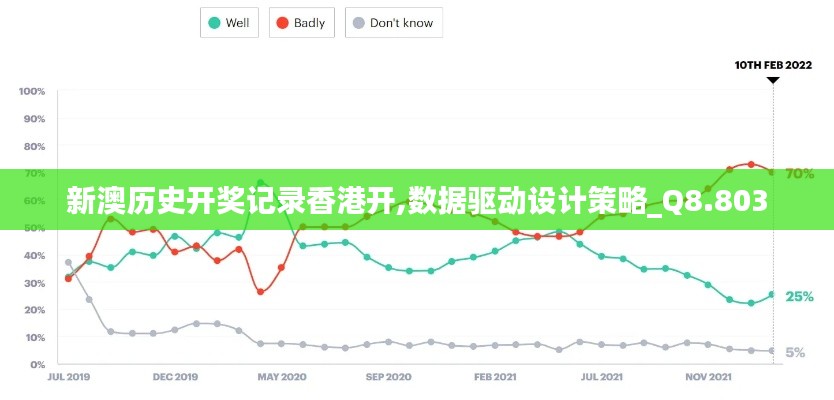Click the JUL 2019 x-axis label
Image resolution: width=834 pixels, height=400 pixels.
click(x=67, y=378)
